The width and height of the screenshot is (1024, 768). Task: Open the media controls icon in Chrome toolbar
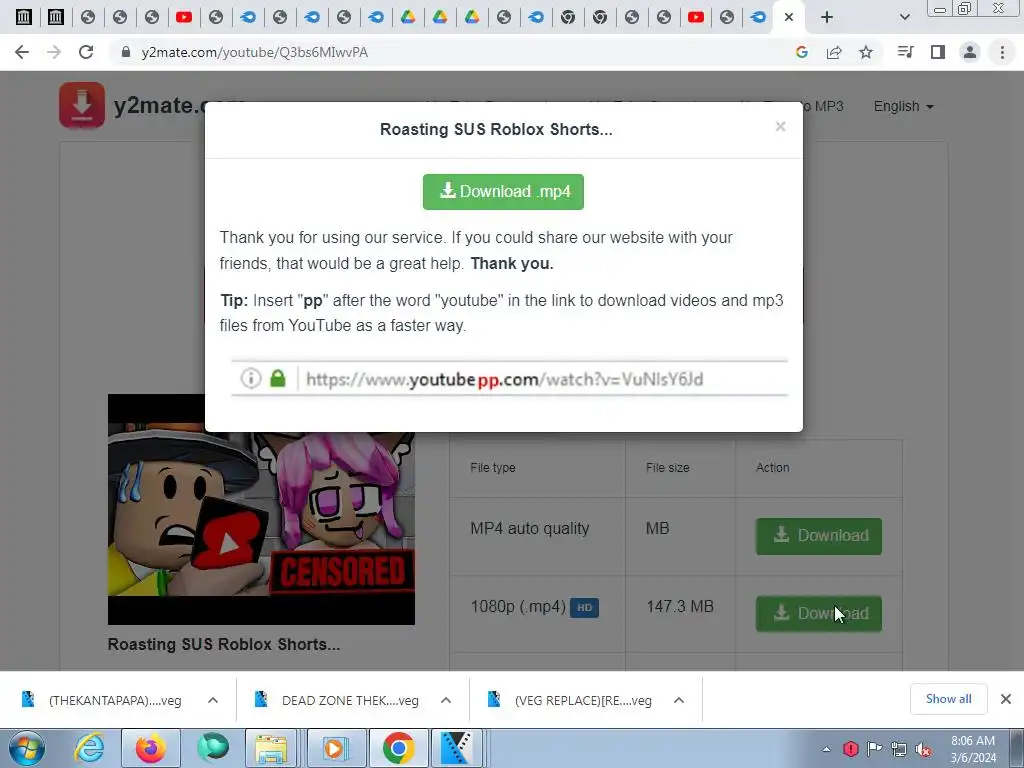tap(906, 52)
